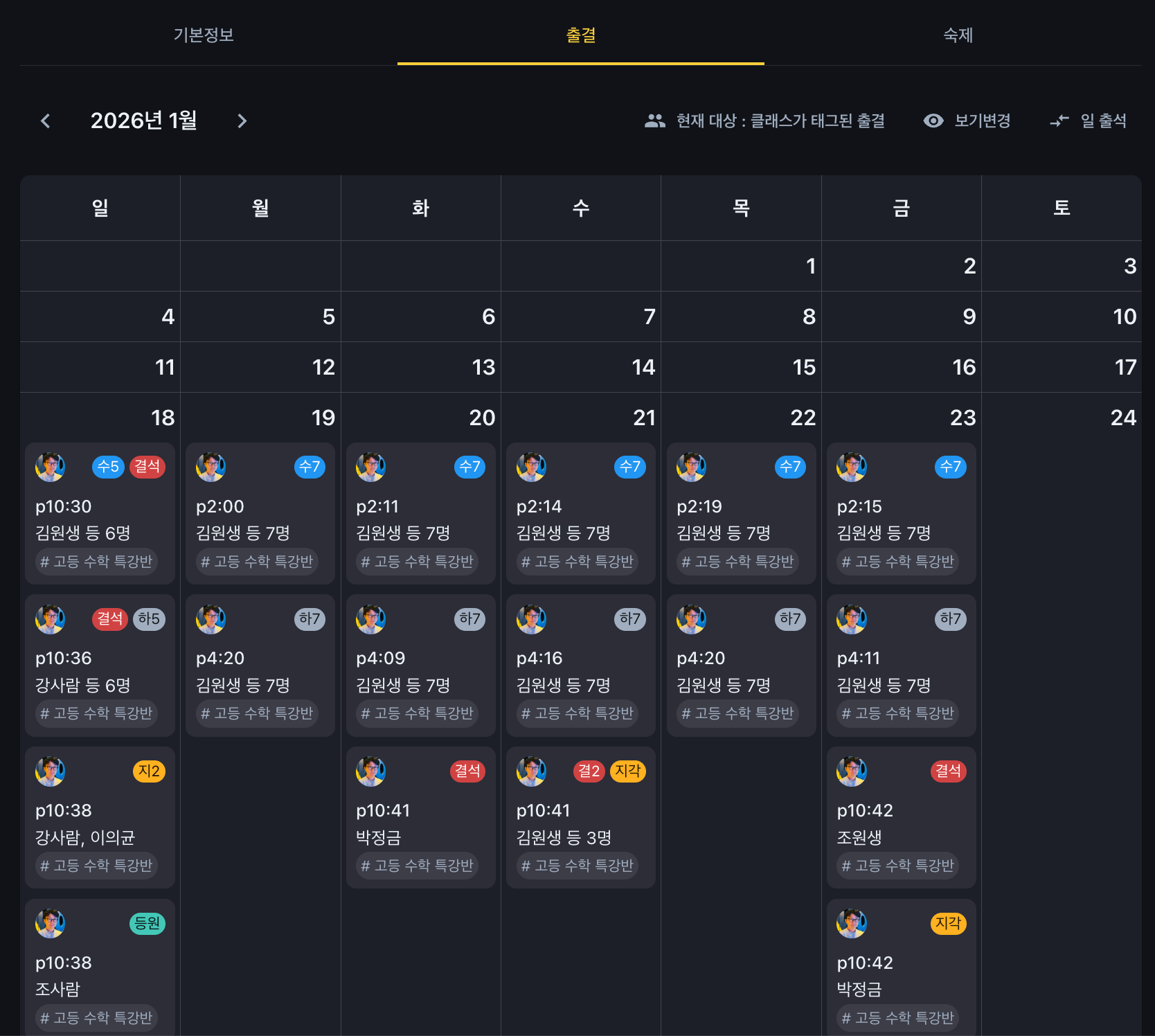
Task: Click green 등원 badge on 조사람 card
Action: (147, 923)
